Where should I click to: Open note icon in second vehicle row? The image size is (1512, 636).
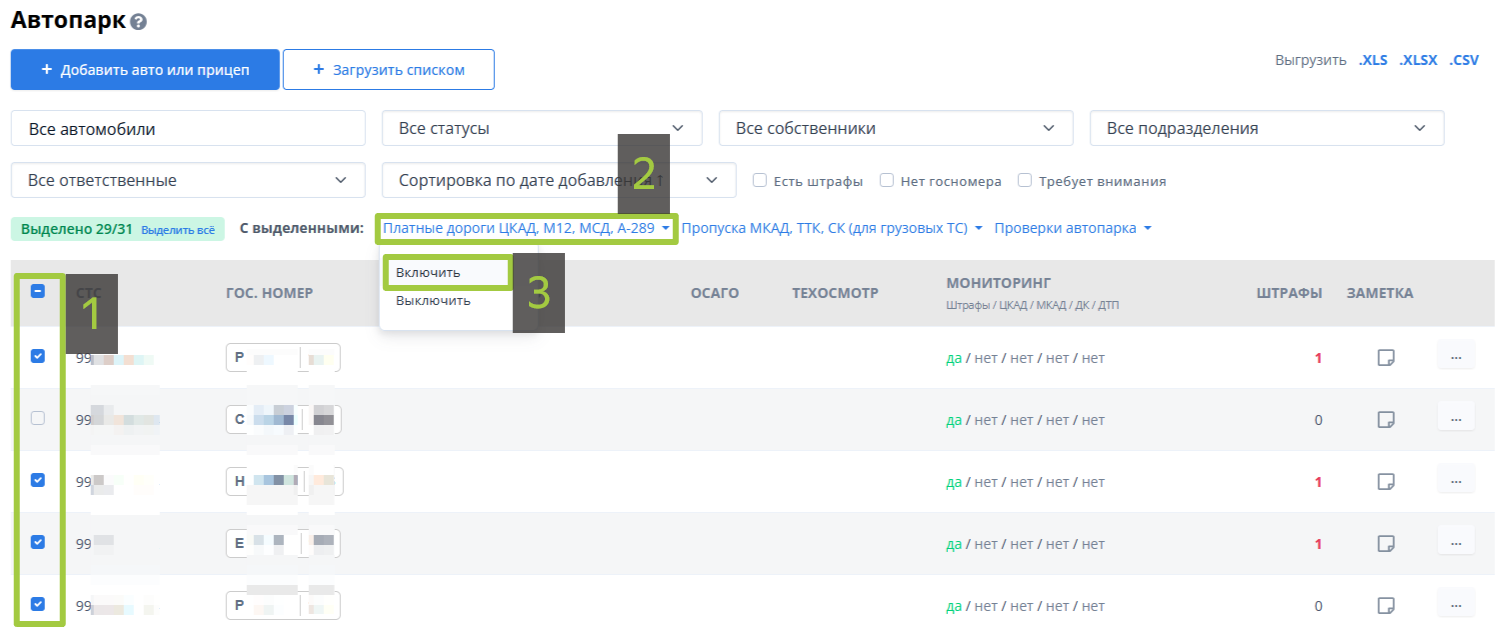point(1386,419)
